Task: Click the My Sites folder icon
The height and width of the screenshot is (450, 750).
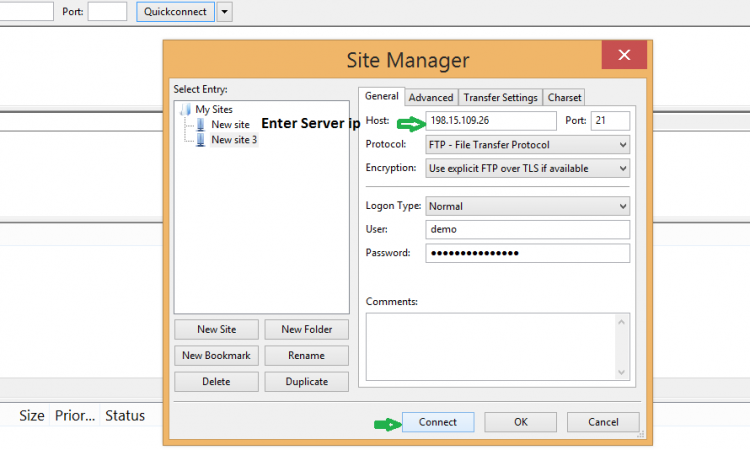Action: coord(186,110)
